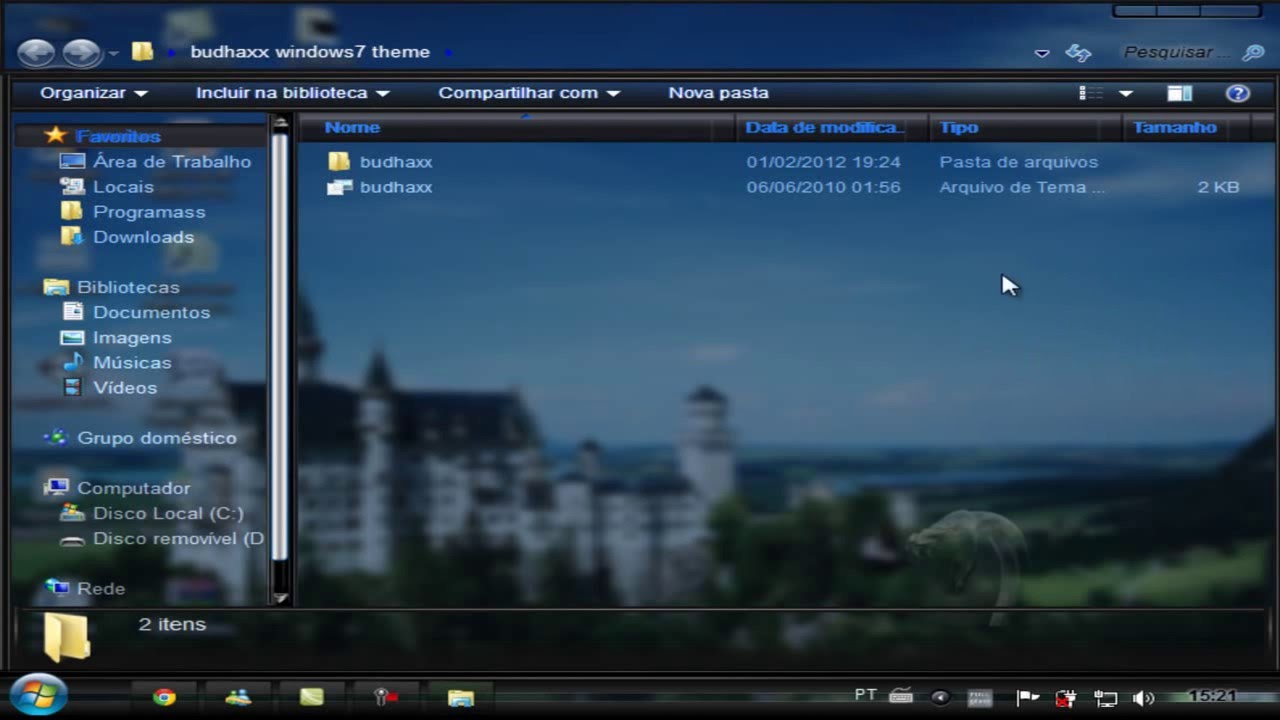Toggle the preview pane

[x=1180, y=93]
